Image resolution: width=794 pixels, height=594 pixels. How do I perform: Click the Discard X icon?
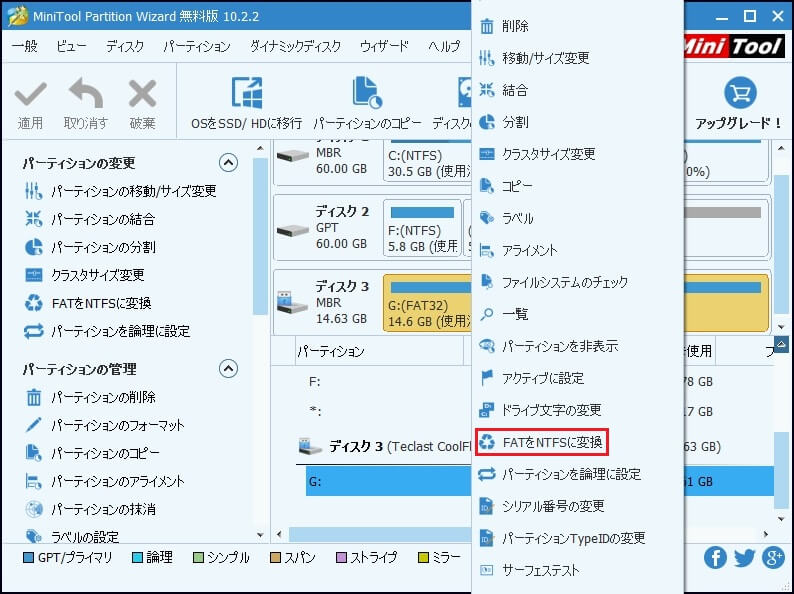[142, 94]
